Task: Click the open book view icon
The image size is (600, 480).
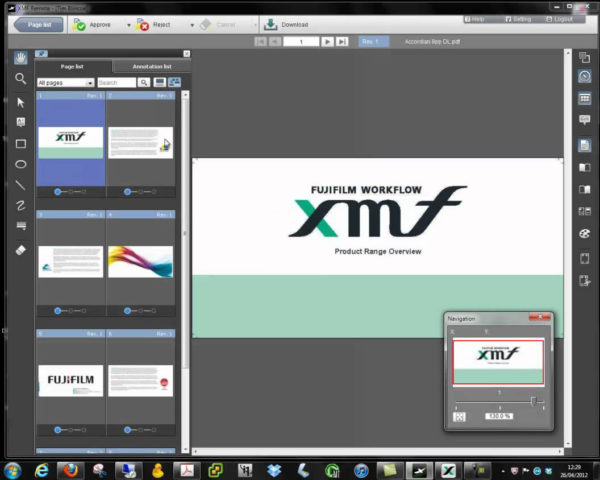Action: tap(584, 189)
